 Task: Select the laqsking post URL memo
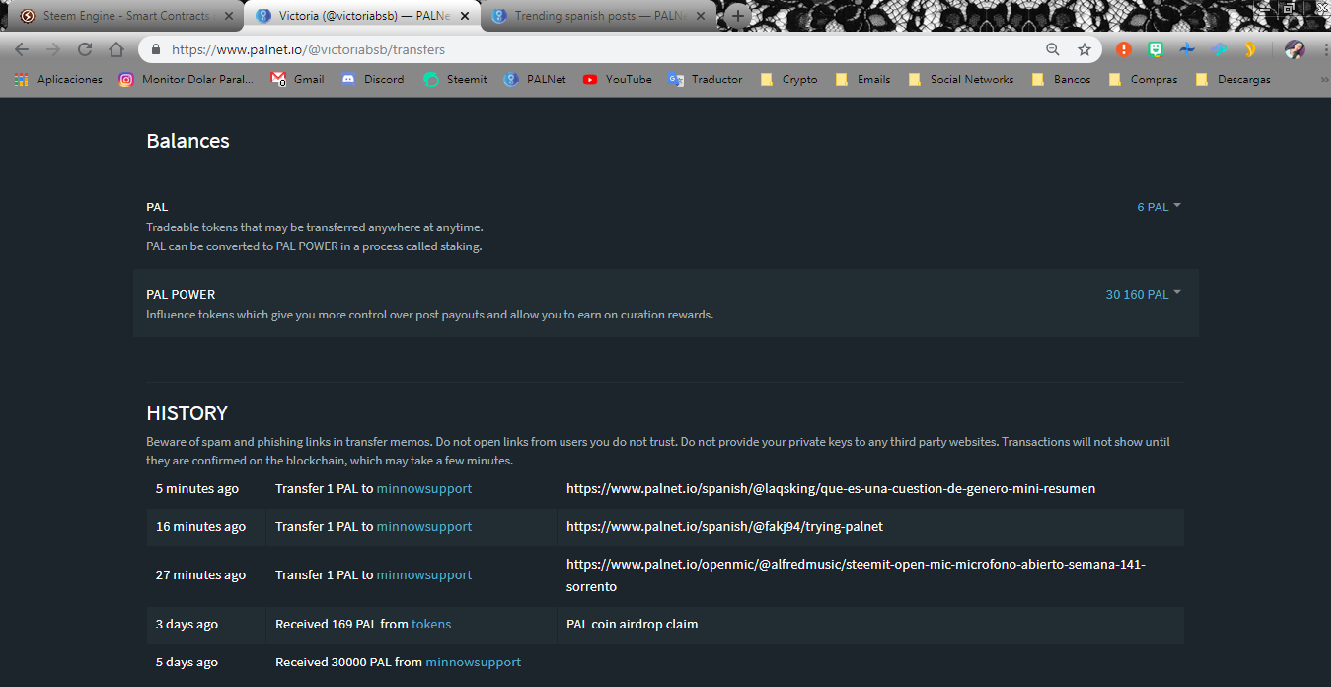pyautogui.click(x=830, y=489)
